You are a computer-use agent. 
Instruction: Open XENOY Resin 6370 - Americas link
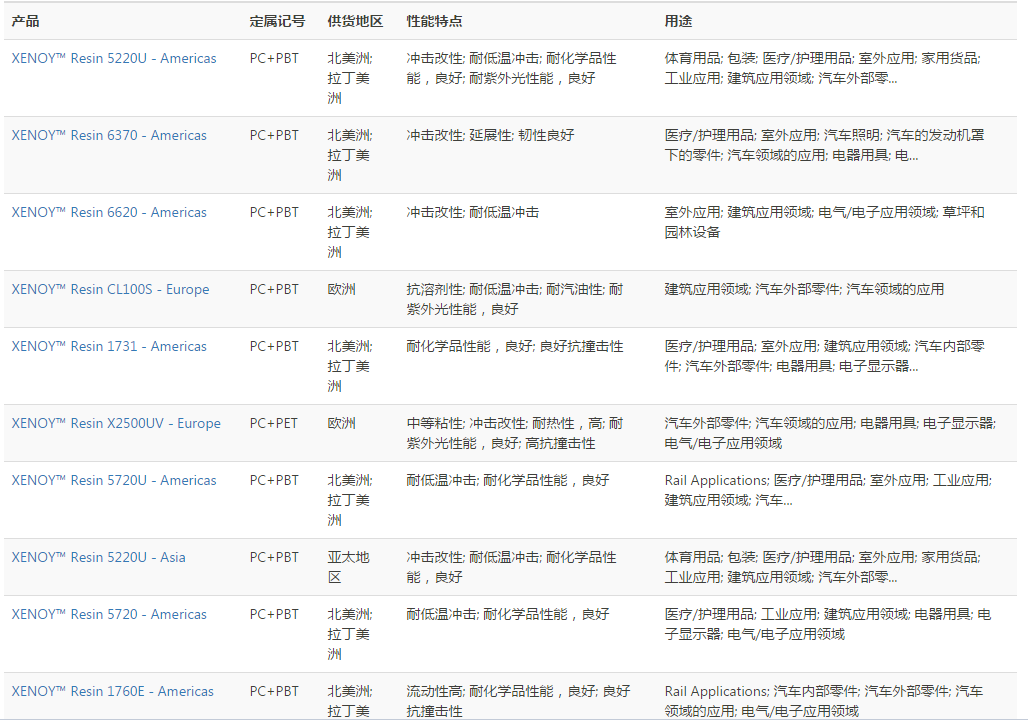[x=109, y=136]
